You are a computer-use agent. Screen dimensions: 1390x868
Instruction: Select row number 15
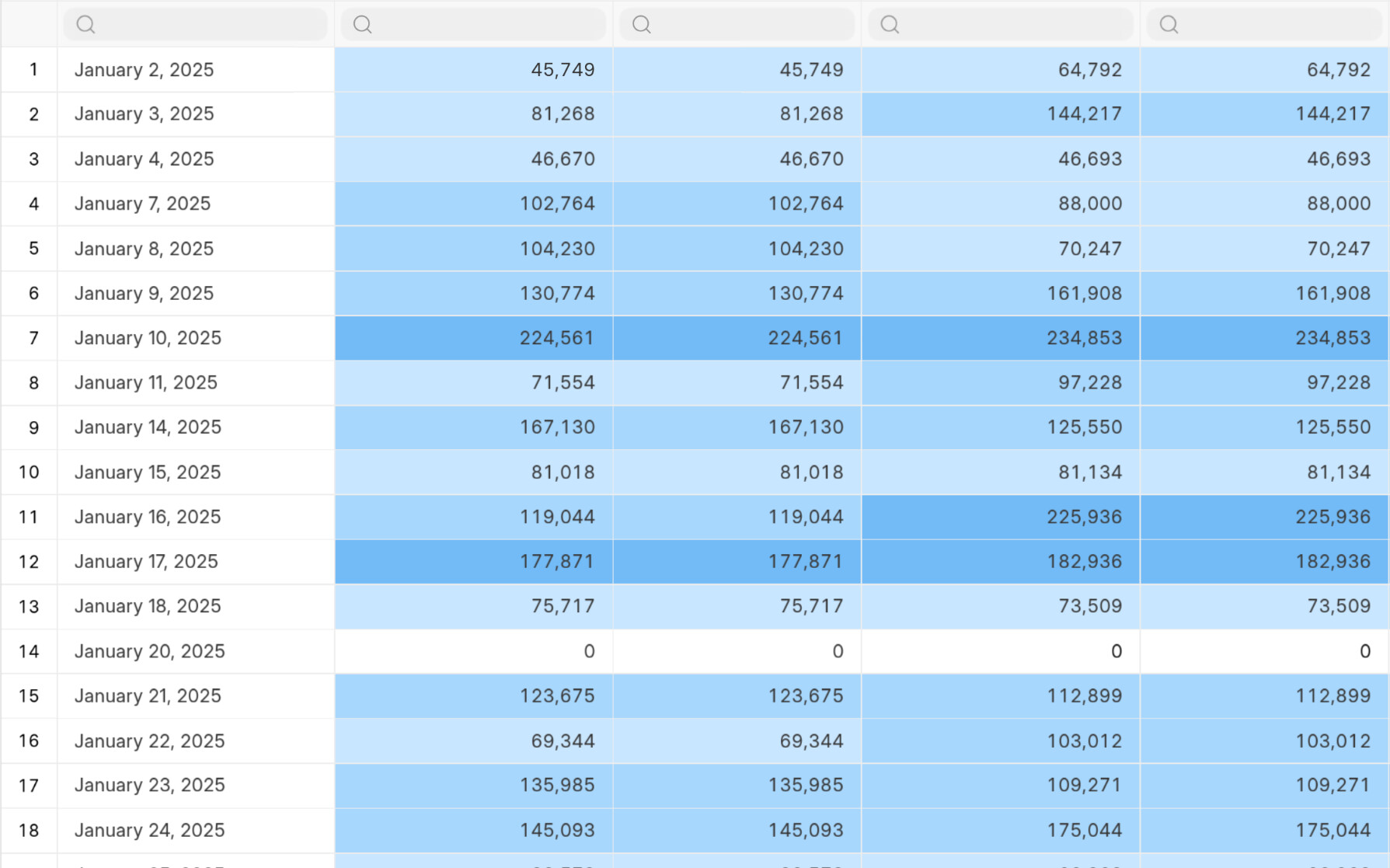click(30, 696)
